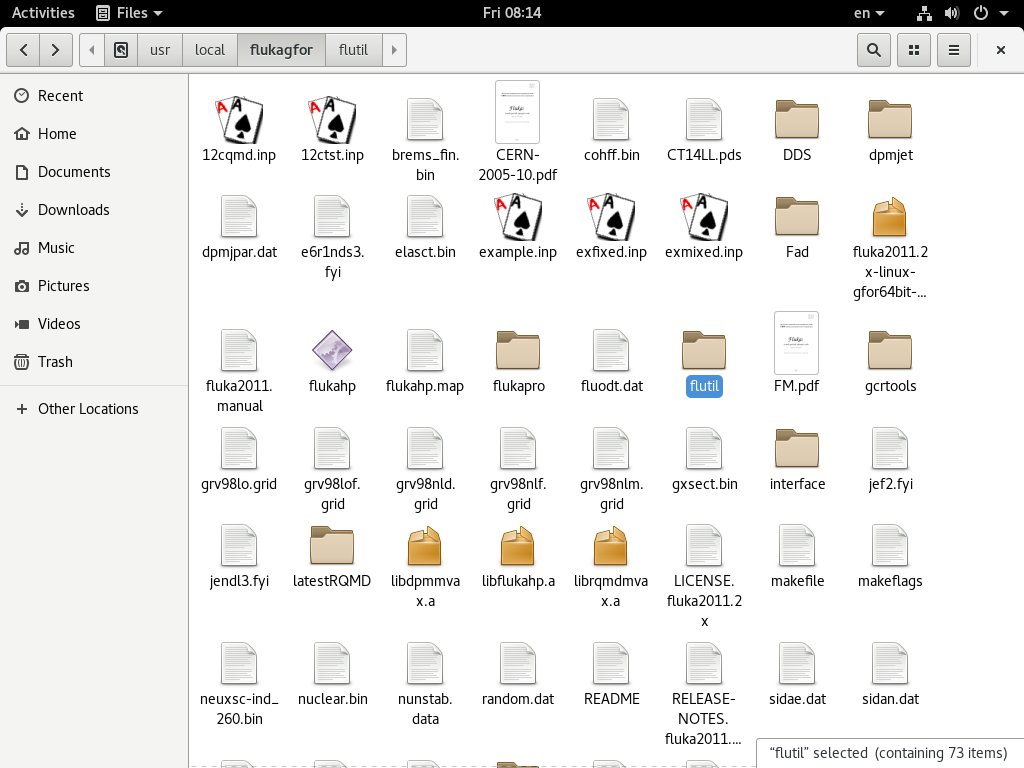Screen dimensions: 1024x768
Task: Open Home in the sidebar
Action: [95, 134]
